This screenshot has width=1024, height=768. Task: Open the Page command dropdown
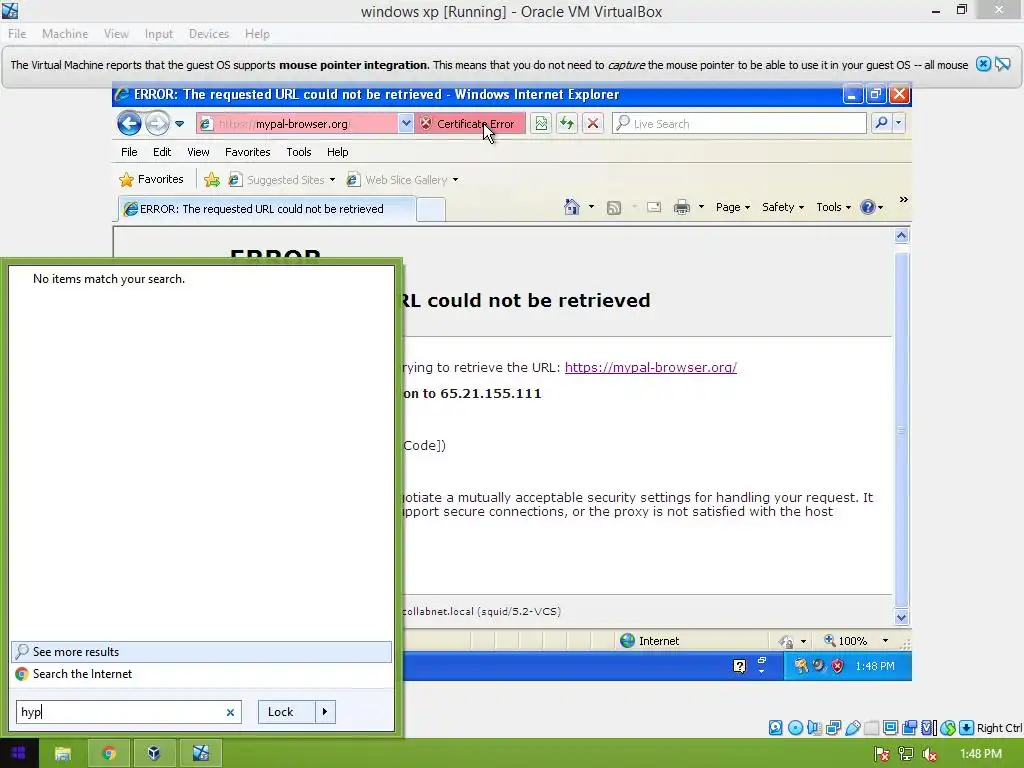[x=733, y=207]
